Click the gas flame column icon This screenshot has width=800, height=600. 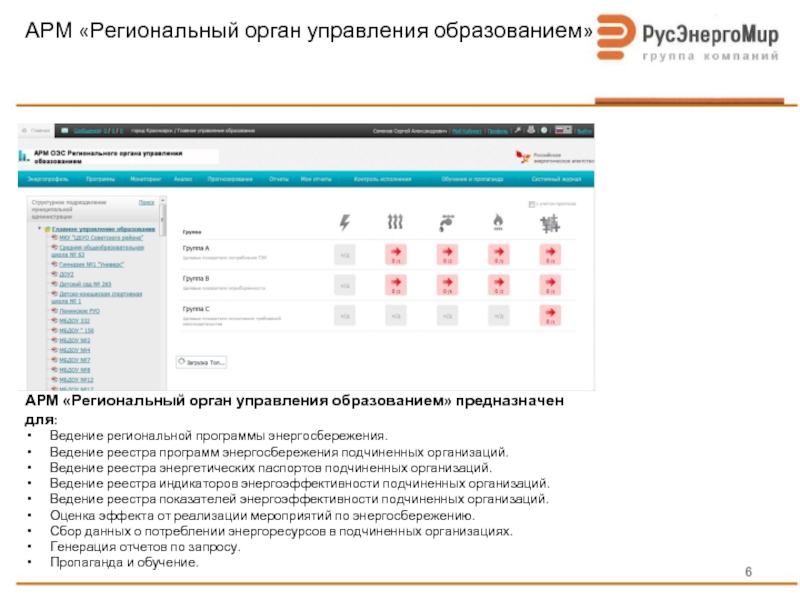point(498,222)
